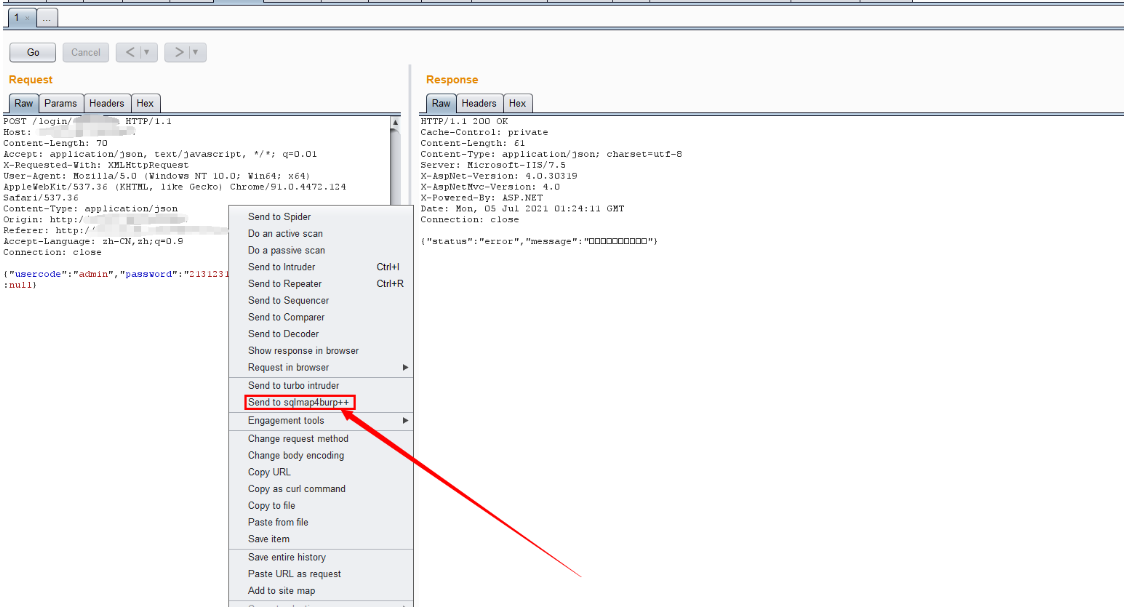Expand the Request in browser submenu
1124x610 pixels.
[291, 367]
